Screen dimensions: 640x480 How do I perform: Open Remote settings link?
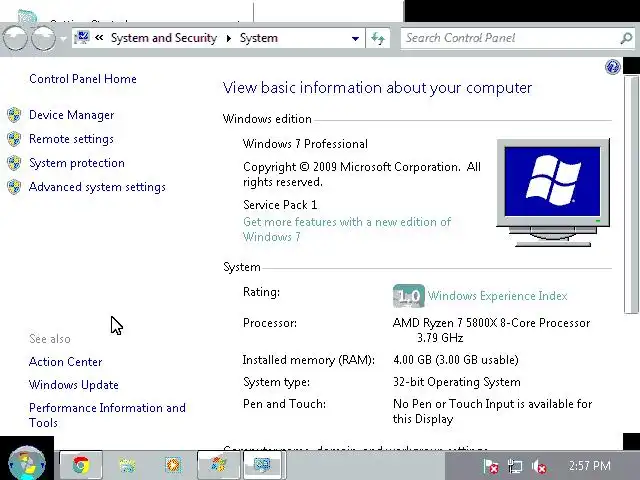71,139
